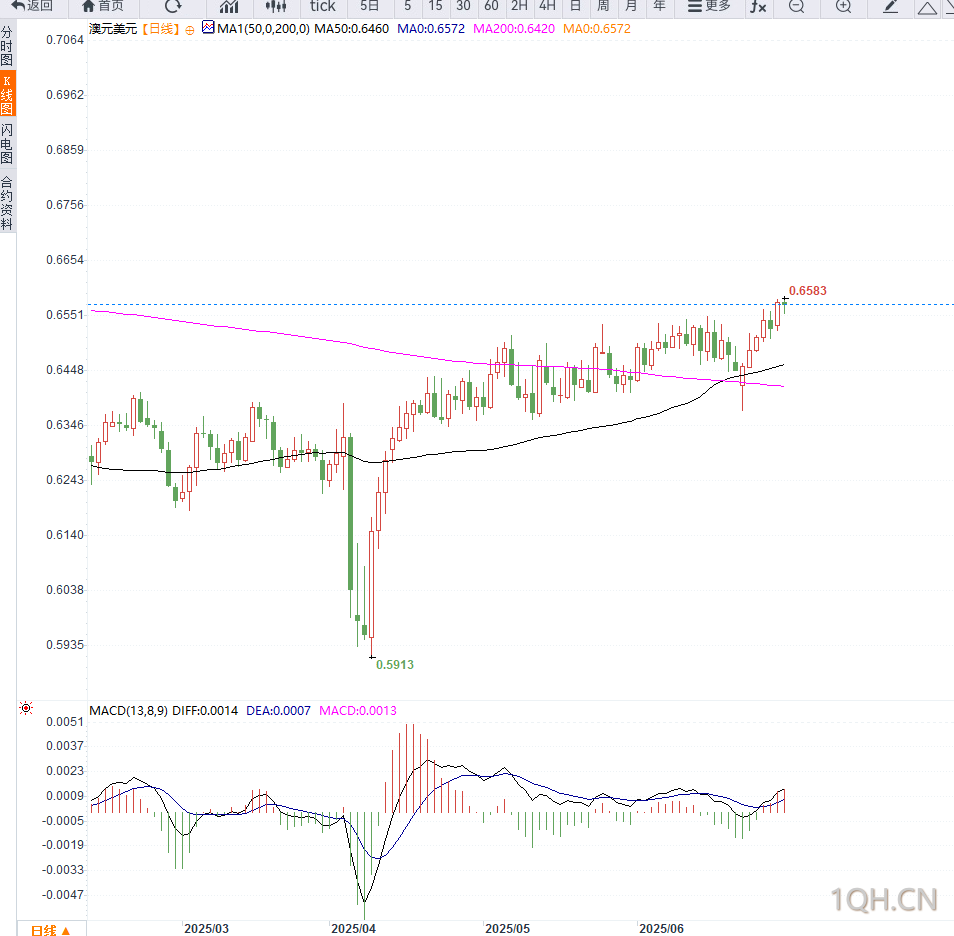This screenshot has width=954, height=936.
Task: Open the line-chart style icon
Action: (x=229, y=6)
